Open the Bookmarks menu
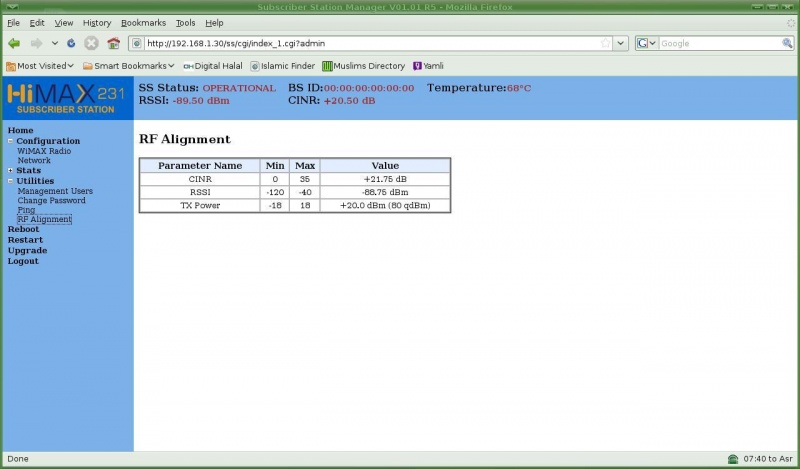The width and height of the screenshot is (800, 469). coord(144,22)
